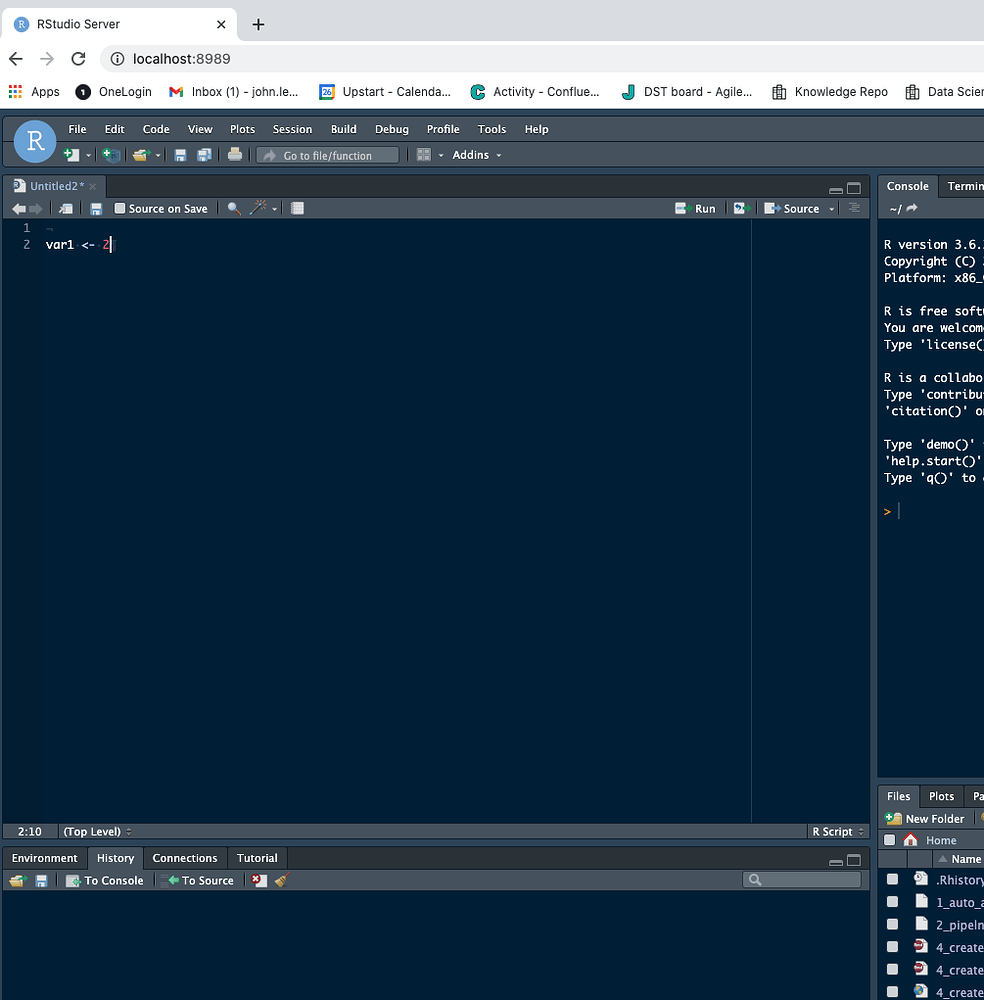This screenshot has height=1000, width=984.
Task: Open the View menu
Action: (200, 129)
